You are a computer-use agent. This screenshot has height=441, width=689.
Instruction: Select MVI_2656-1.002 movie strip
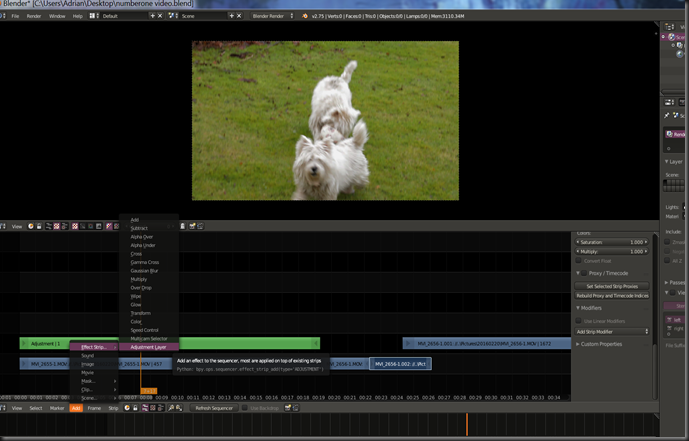tap(400, 364)
